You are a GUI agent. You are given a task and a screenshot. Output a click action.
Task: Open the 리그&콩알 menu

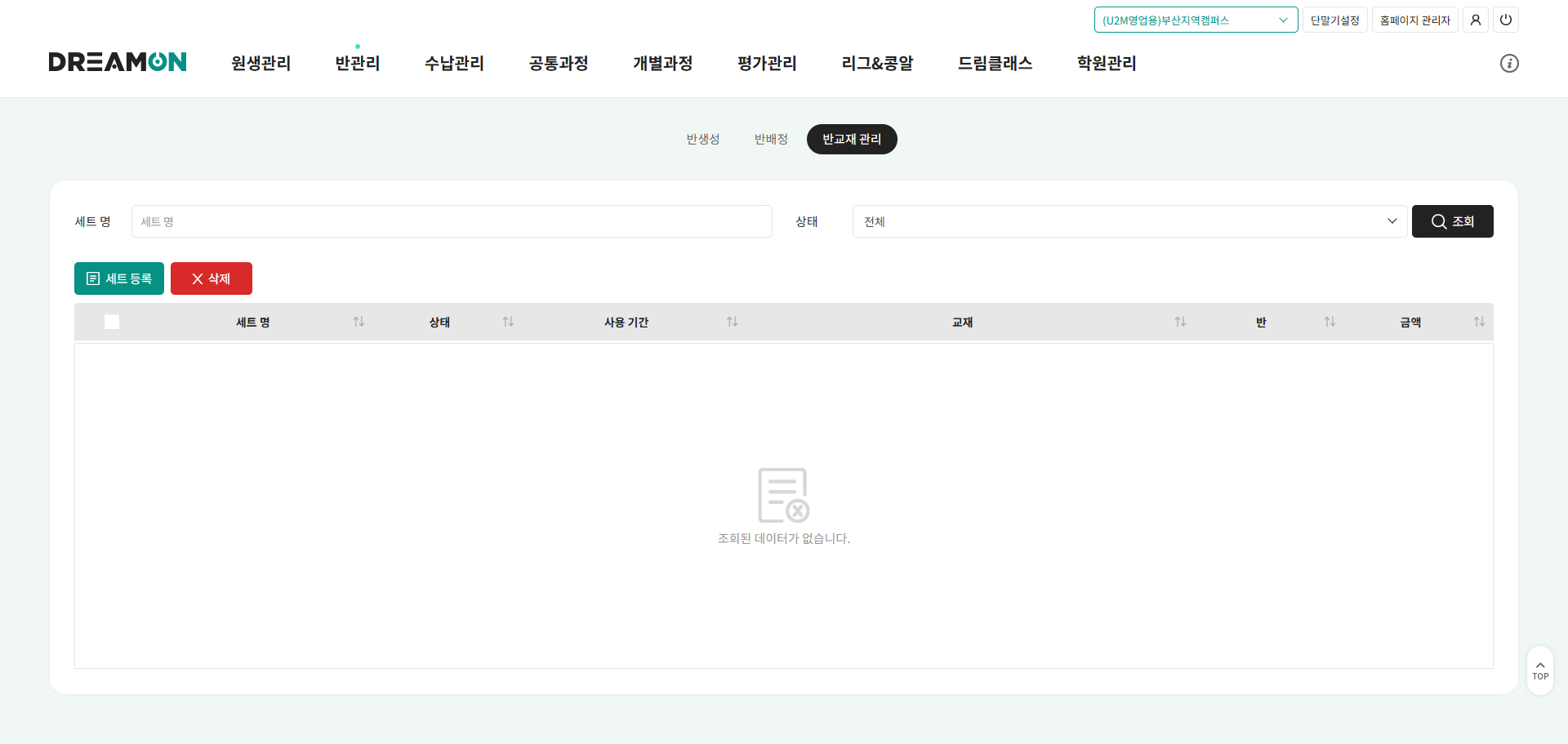coord(877,63)
